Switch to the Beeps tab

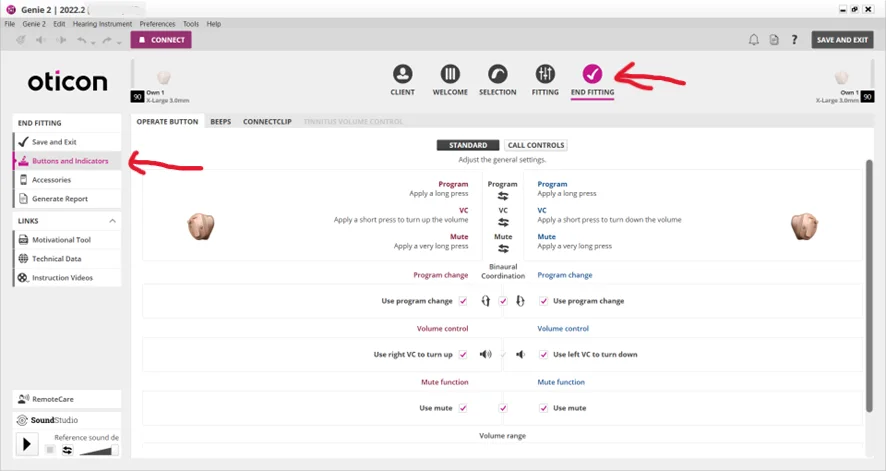[x=220, y=121]
